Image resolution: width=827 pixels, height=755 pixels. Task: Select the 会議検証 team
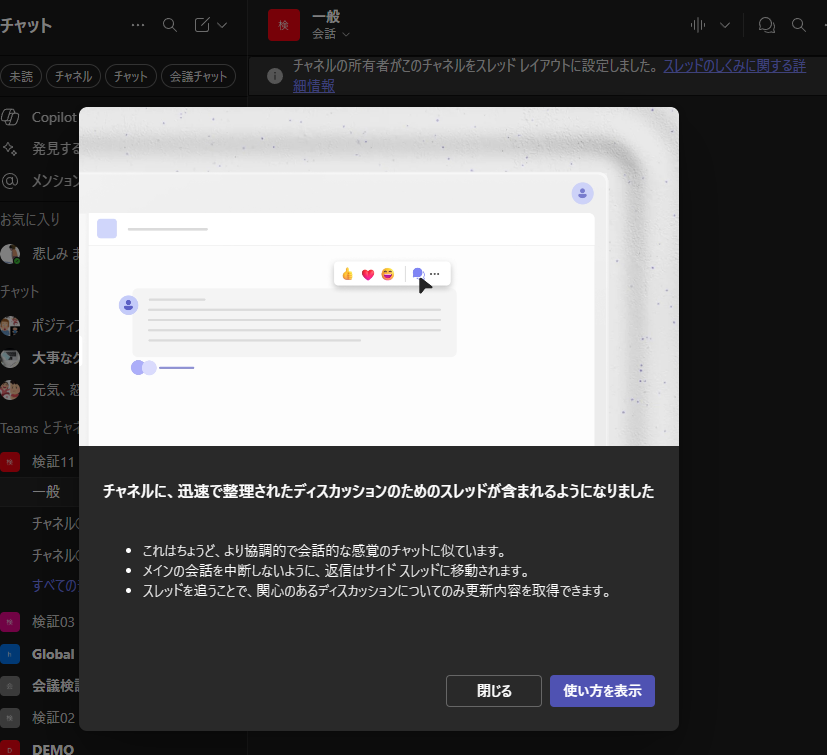click(40, 686)
